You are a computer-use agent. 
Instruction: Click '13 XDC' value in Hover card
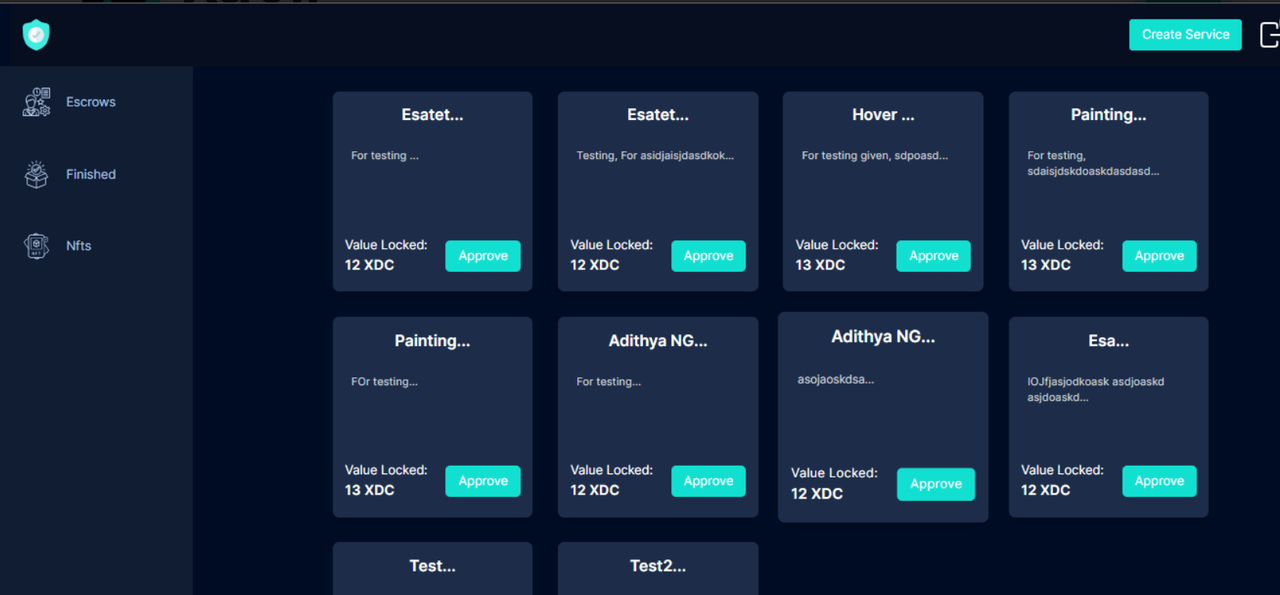(x=821, y=265)
